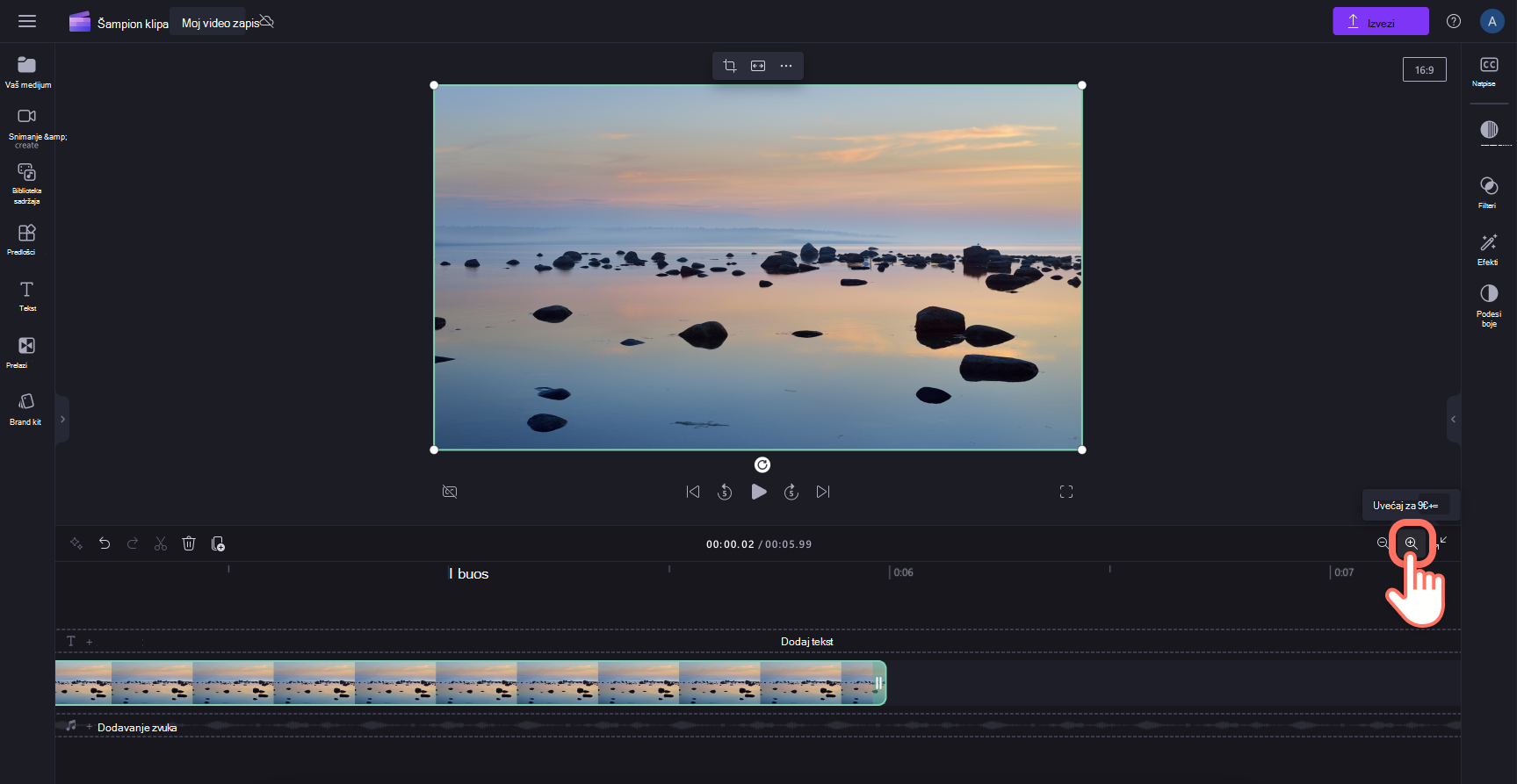Delete selected clip with trash icon
Viewport: 1517px width, 784px height.
189,543
